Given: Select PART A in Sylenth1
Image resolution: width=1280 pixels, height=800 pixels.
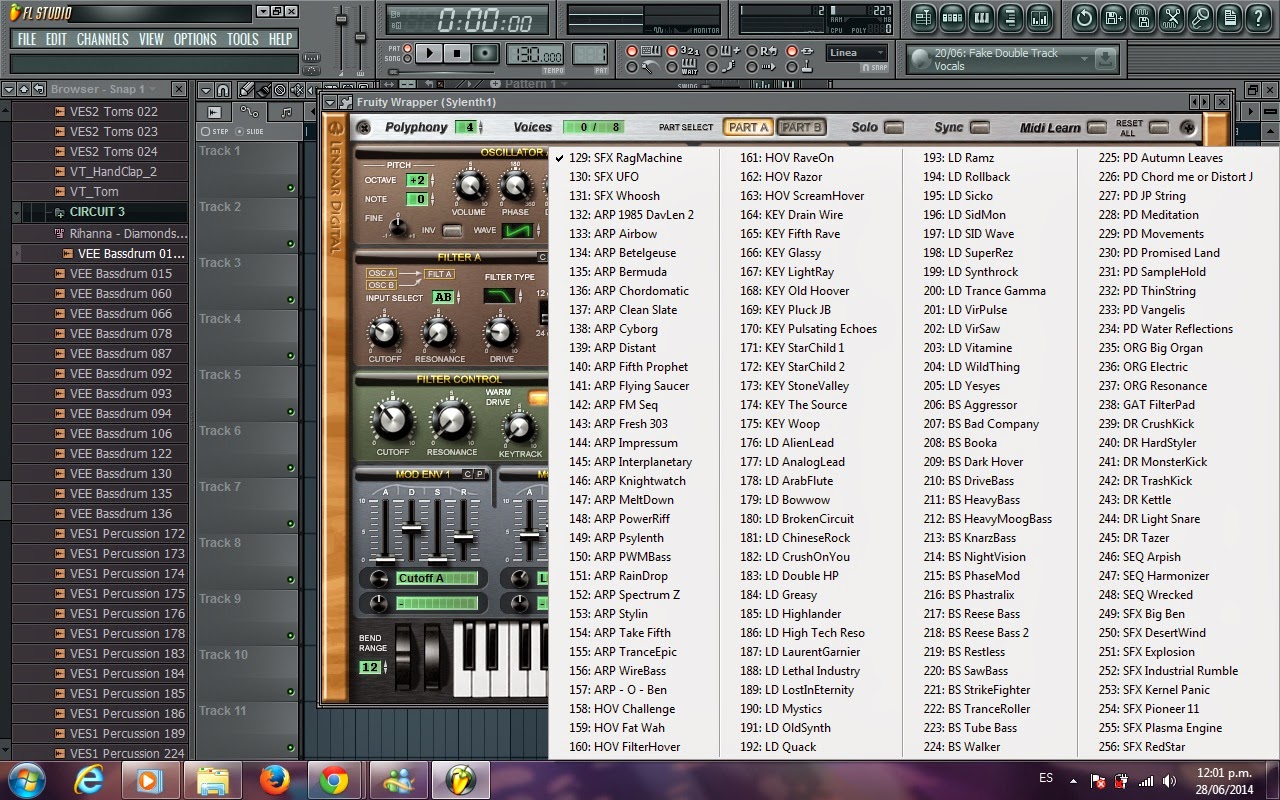Looking at the screenshot, I should [x=748, y=127].
